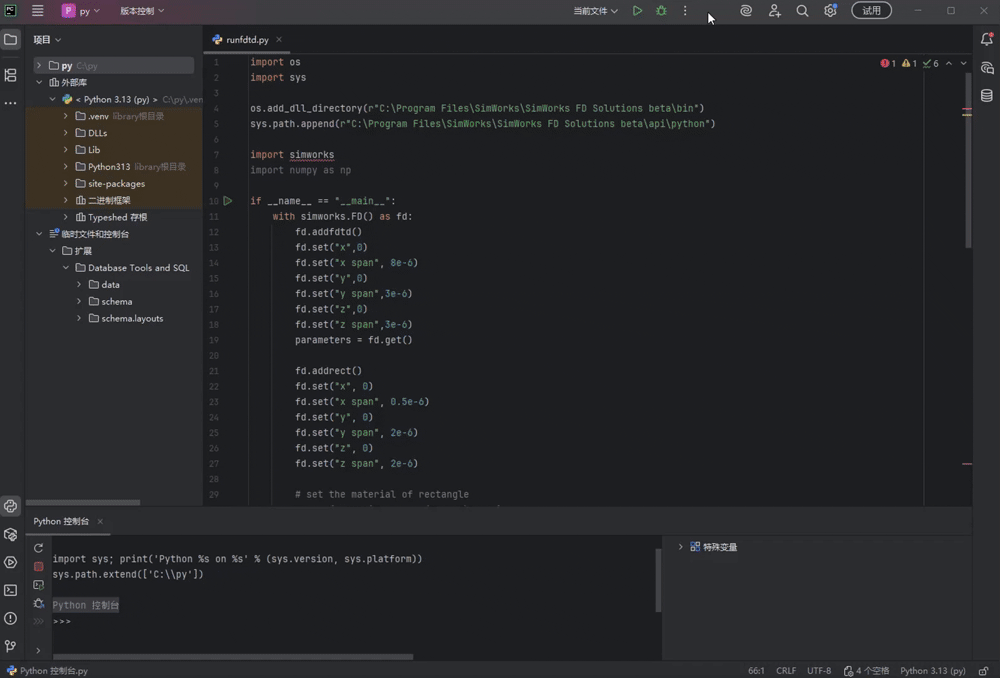Open the py project dropdown

point(81,11)
